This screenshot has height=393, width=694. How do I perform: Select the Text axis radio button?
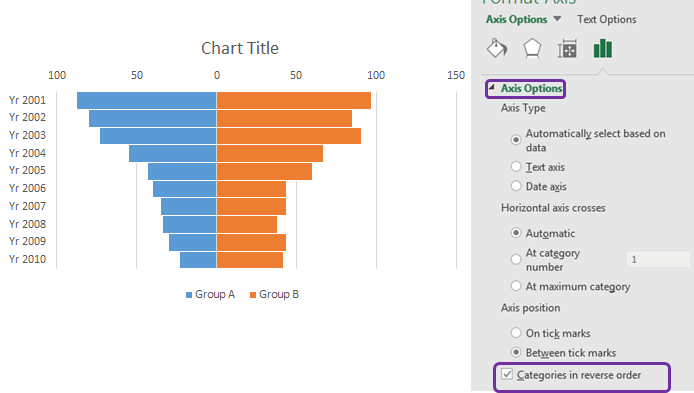(x=516, y=167)
